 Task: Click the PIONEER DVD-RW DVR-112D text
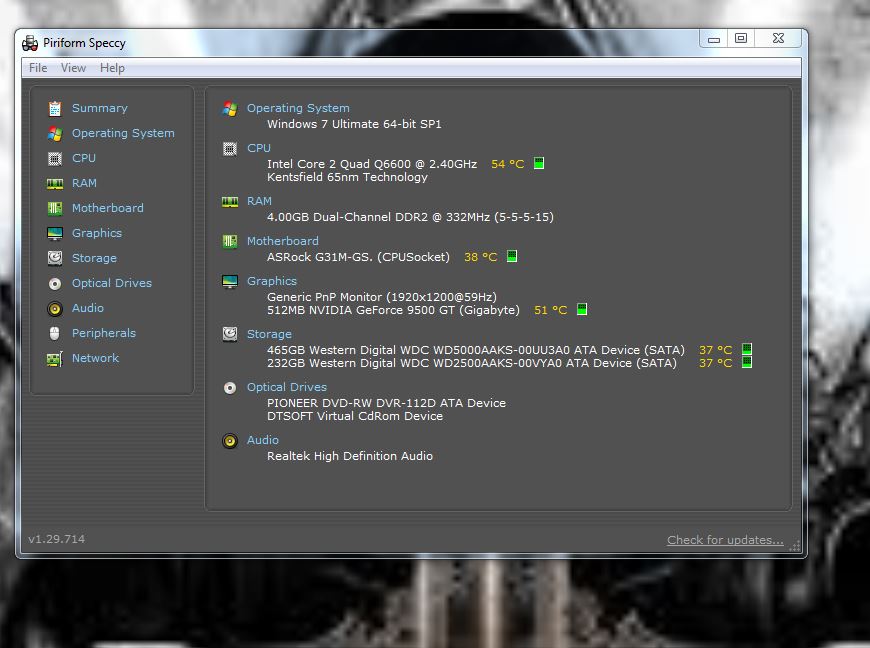(x=386, y=403)
